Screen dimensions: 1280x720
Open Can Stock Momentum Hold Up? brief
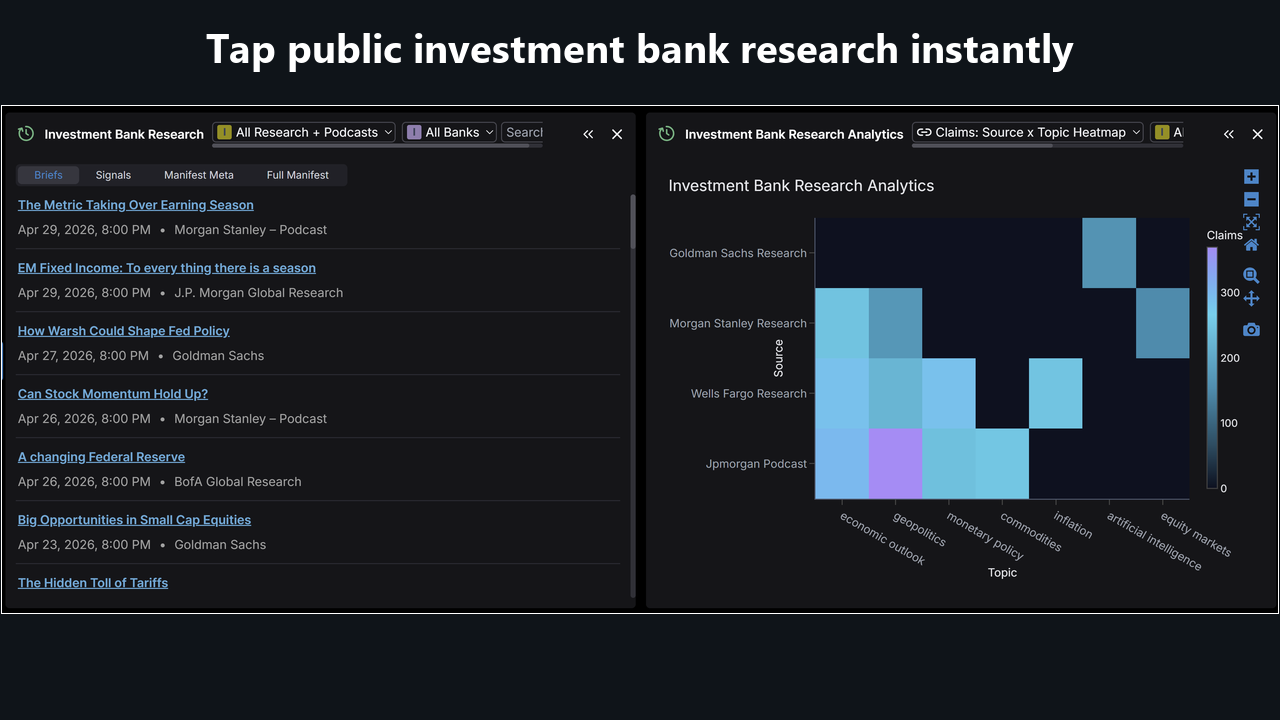click(113, 394)
